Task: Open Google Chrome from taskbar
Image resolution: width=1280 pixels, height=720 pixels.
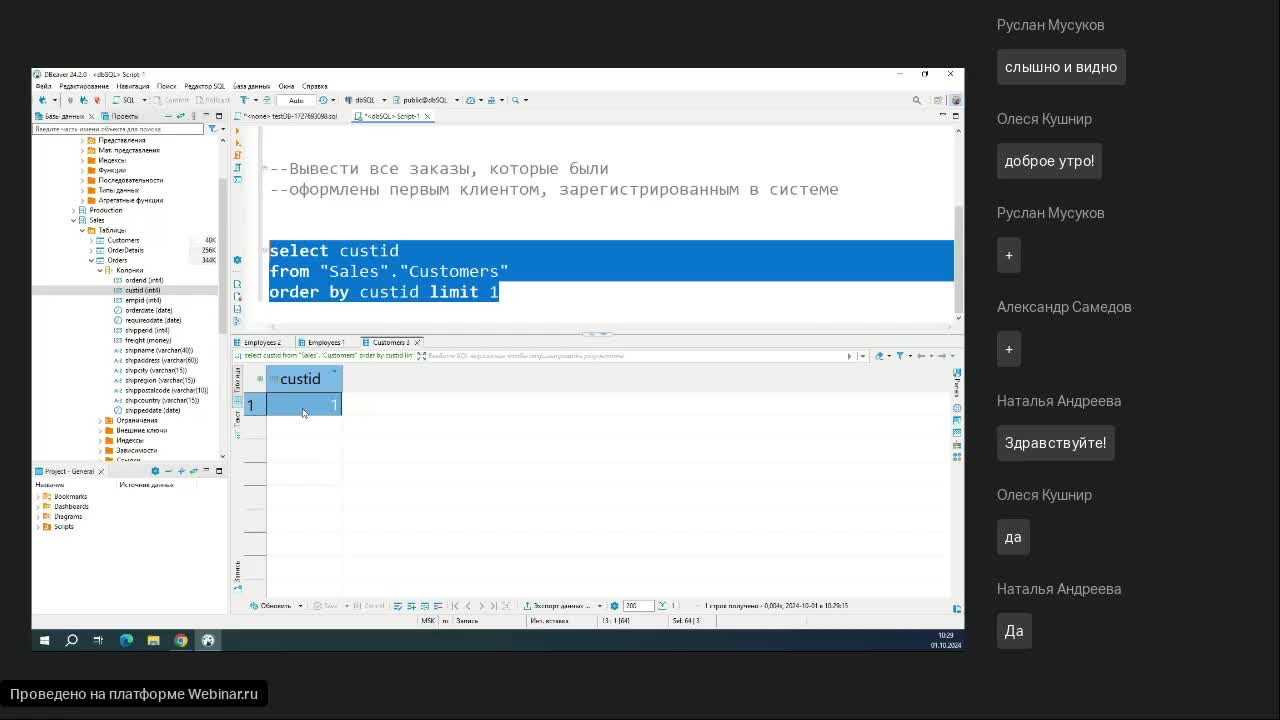Action: (x=181, y=640)
